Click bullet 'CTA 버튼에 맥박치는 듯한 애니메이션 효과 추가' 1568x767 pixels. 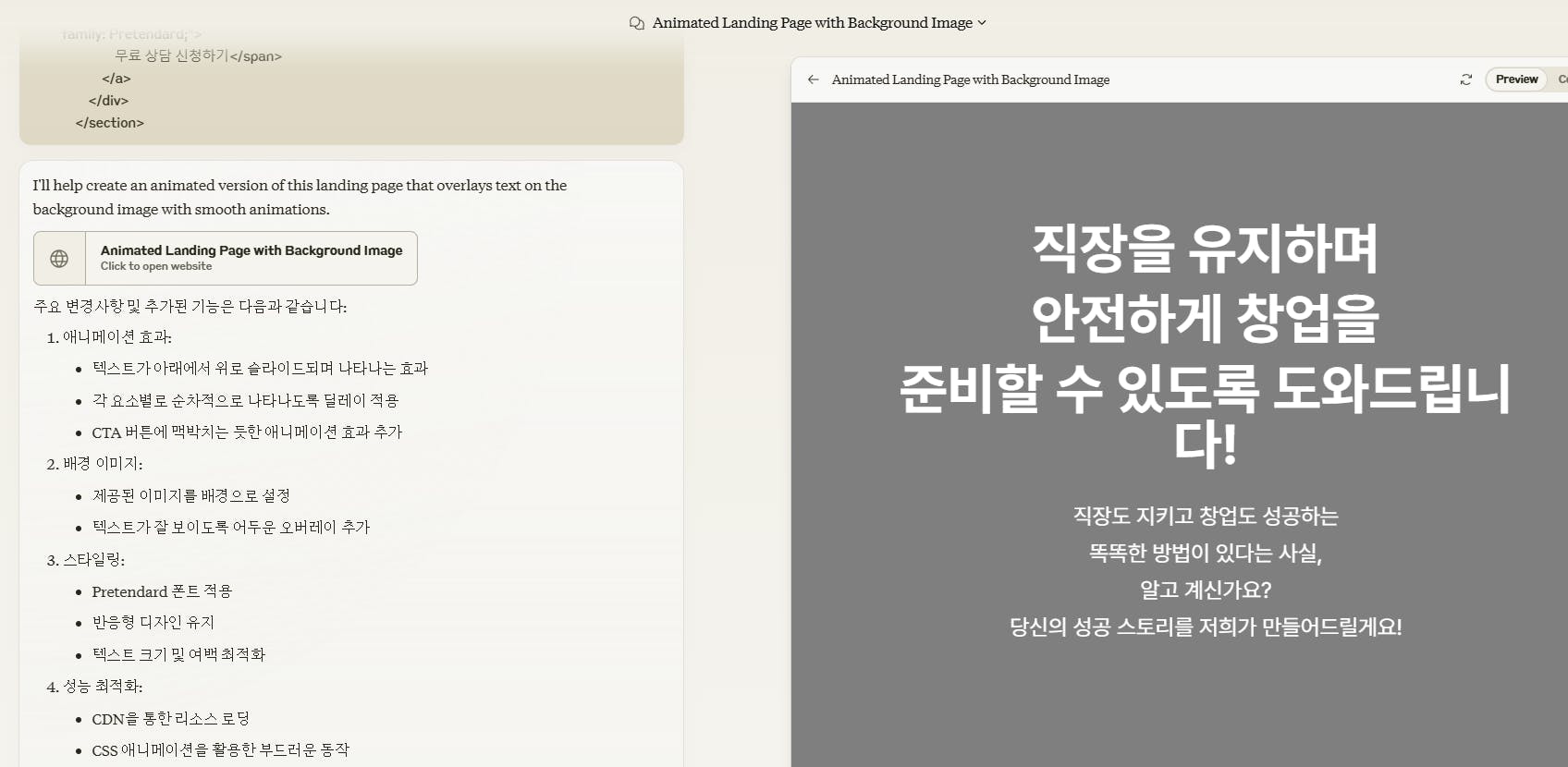(247, 432)
